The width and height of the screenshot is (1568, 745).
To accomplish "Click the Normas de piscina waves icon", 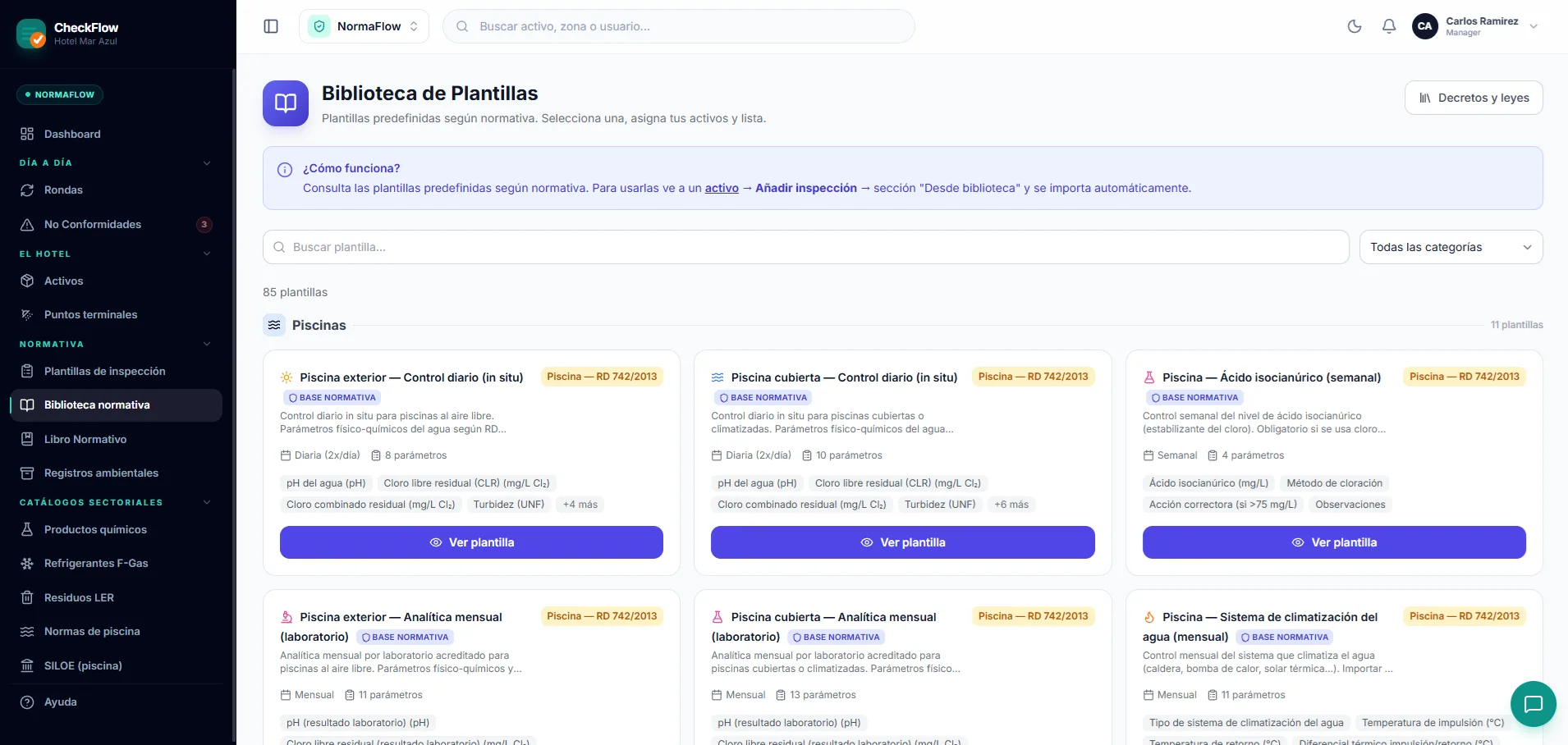I will 27,632.
